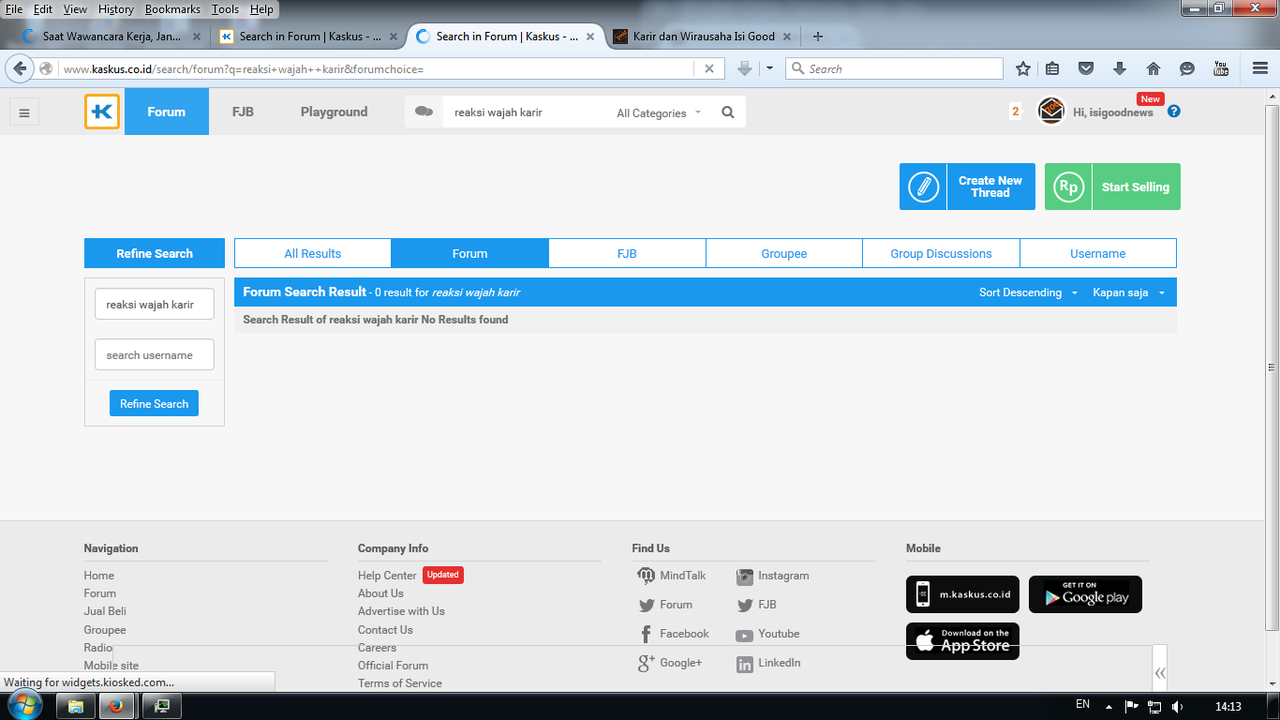Open the address bar history dropdown arrow
The height and width of the screenshot is (720, 1280).
[769, 69]
